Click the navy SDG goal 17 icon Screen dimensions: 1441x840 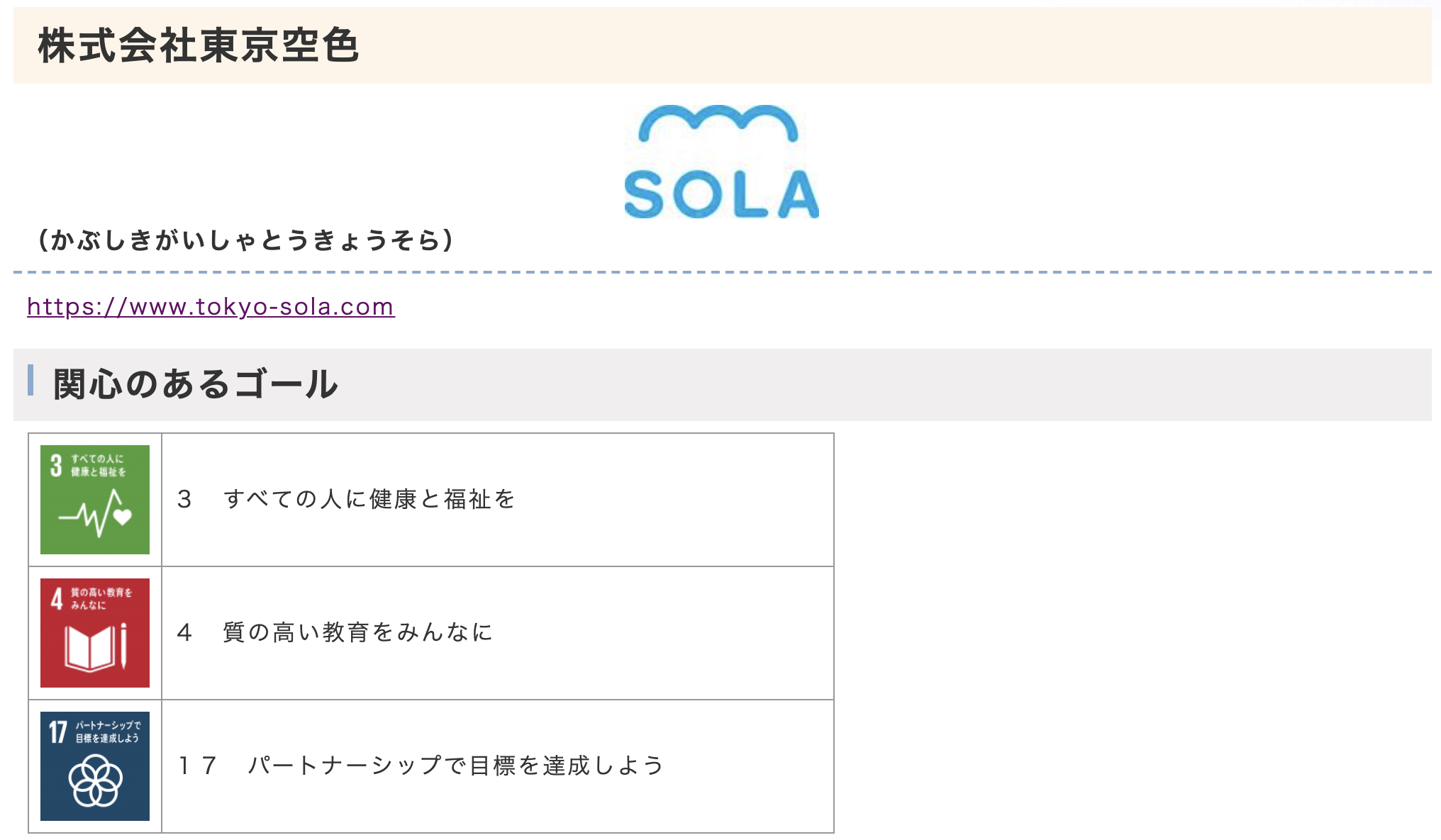coord(95,766)
